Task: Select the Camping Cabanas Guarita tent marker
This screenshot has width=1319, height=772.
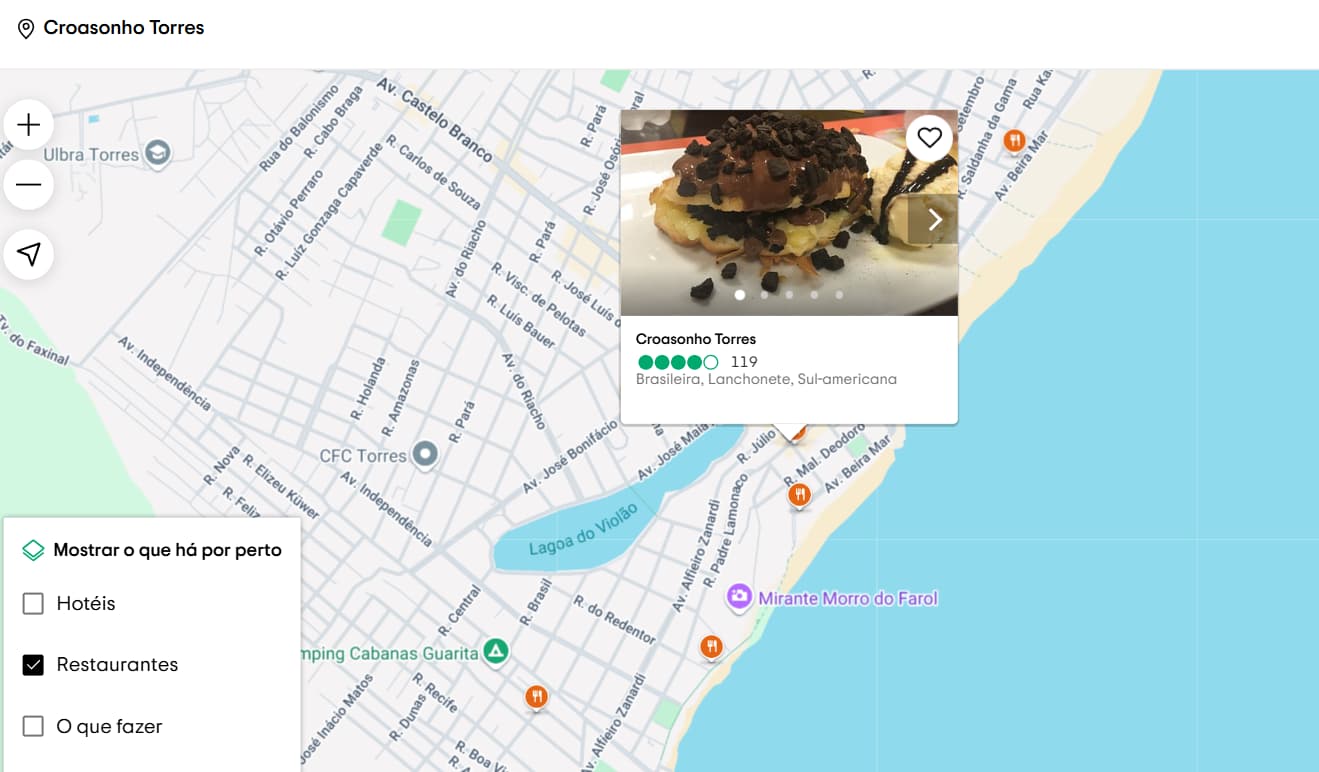Action: point(495,653)
